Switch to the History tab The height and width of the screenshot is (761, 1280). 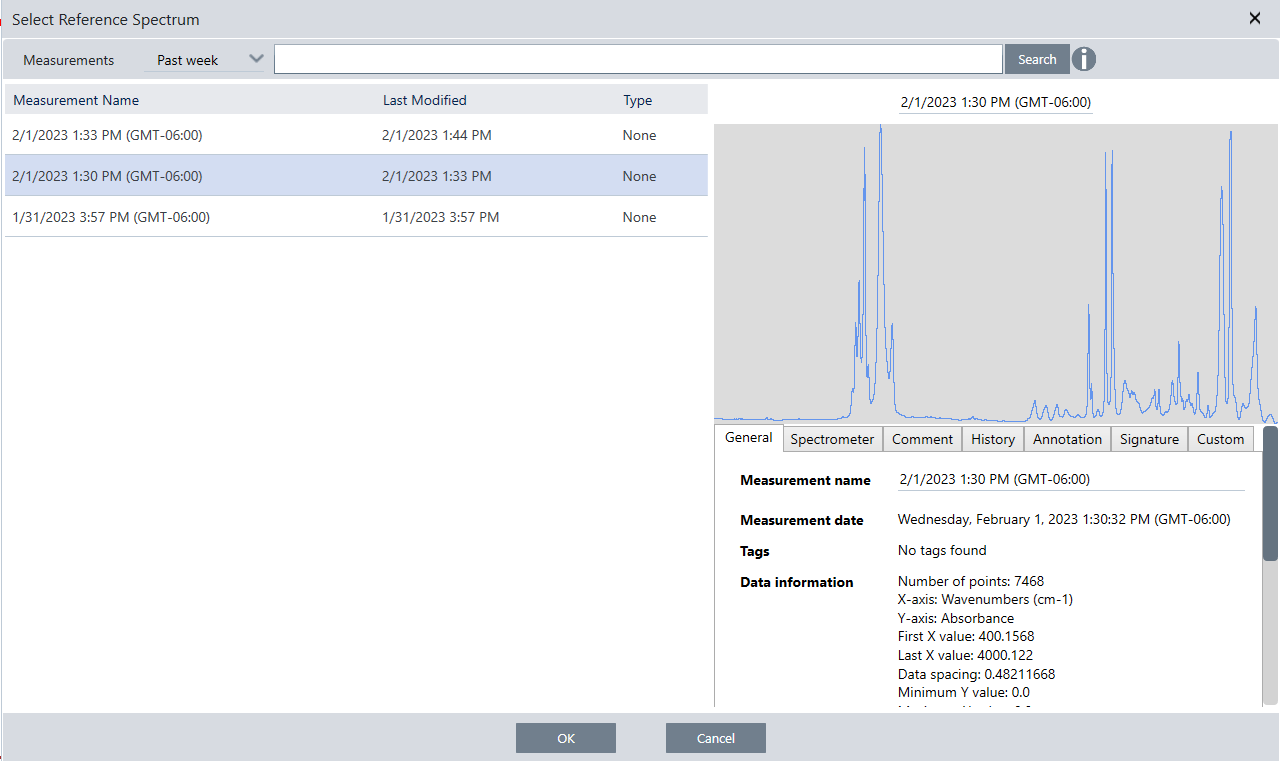tap(993, 439)
